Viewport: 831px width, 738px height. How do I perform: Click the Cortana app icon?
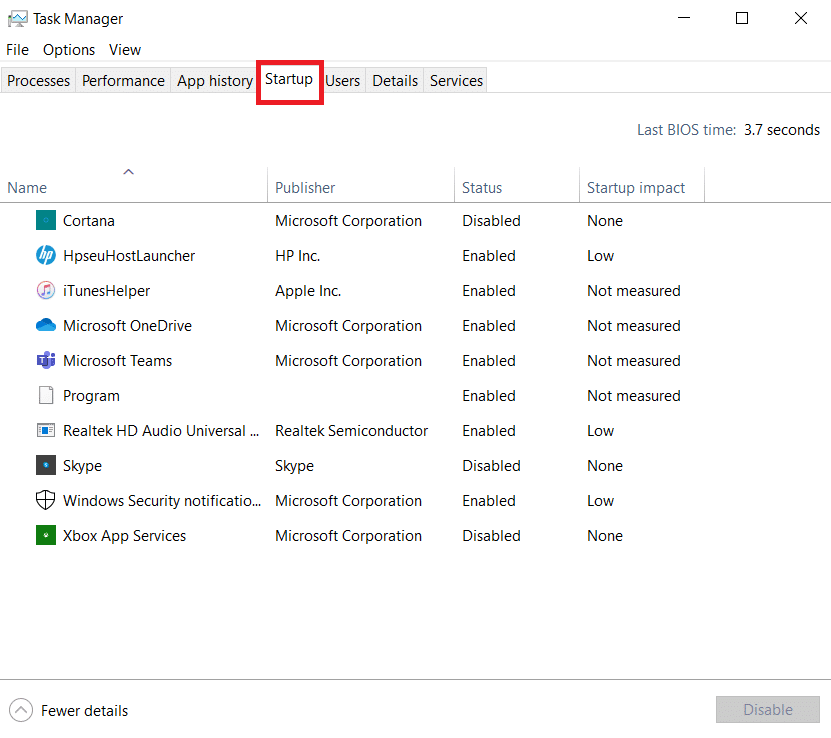coord(46,220)
